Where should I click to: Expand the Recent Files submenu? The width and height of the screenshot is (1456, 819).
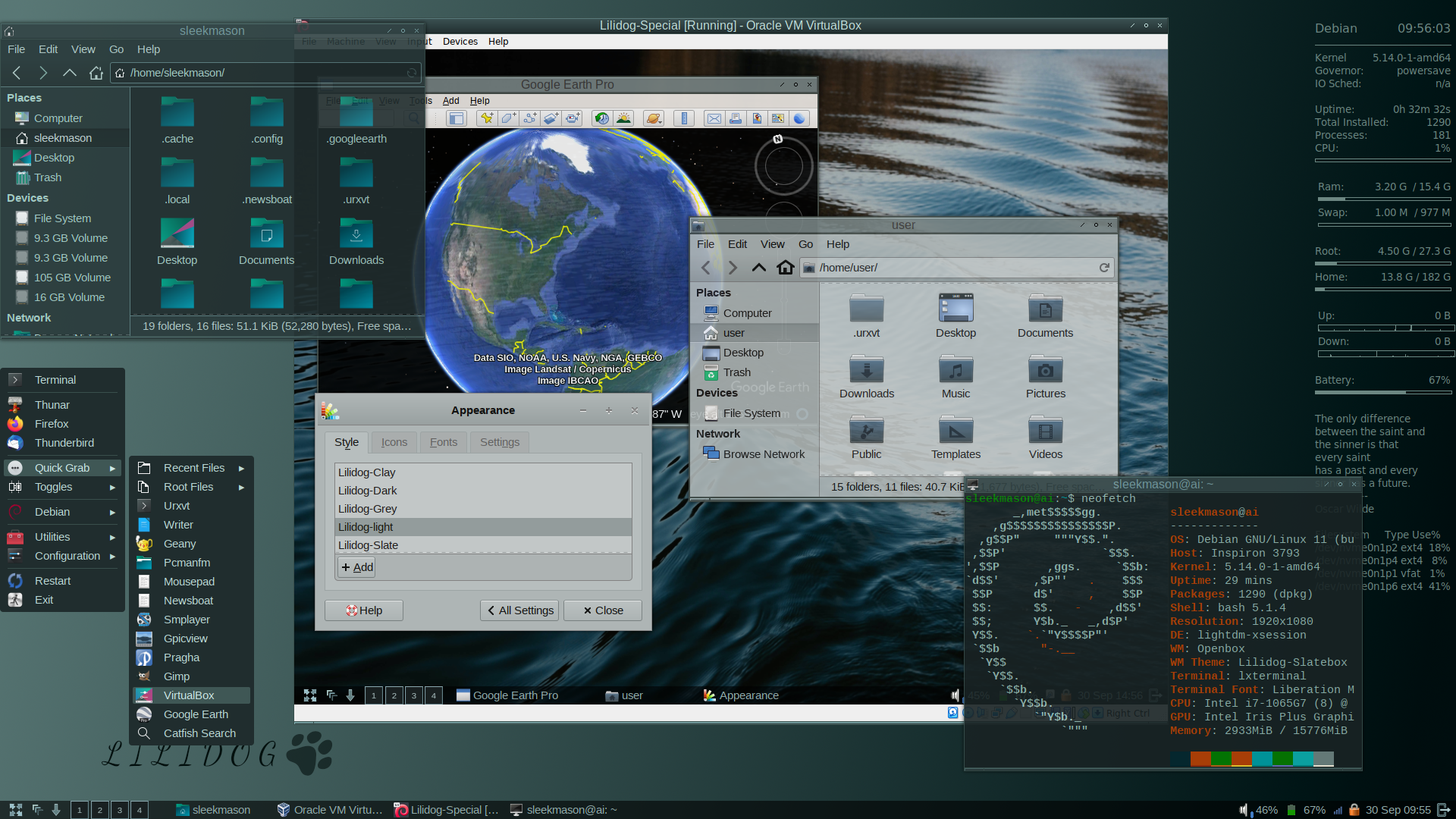pos(191,468)
